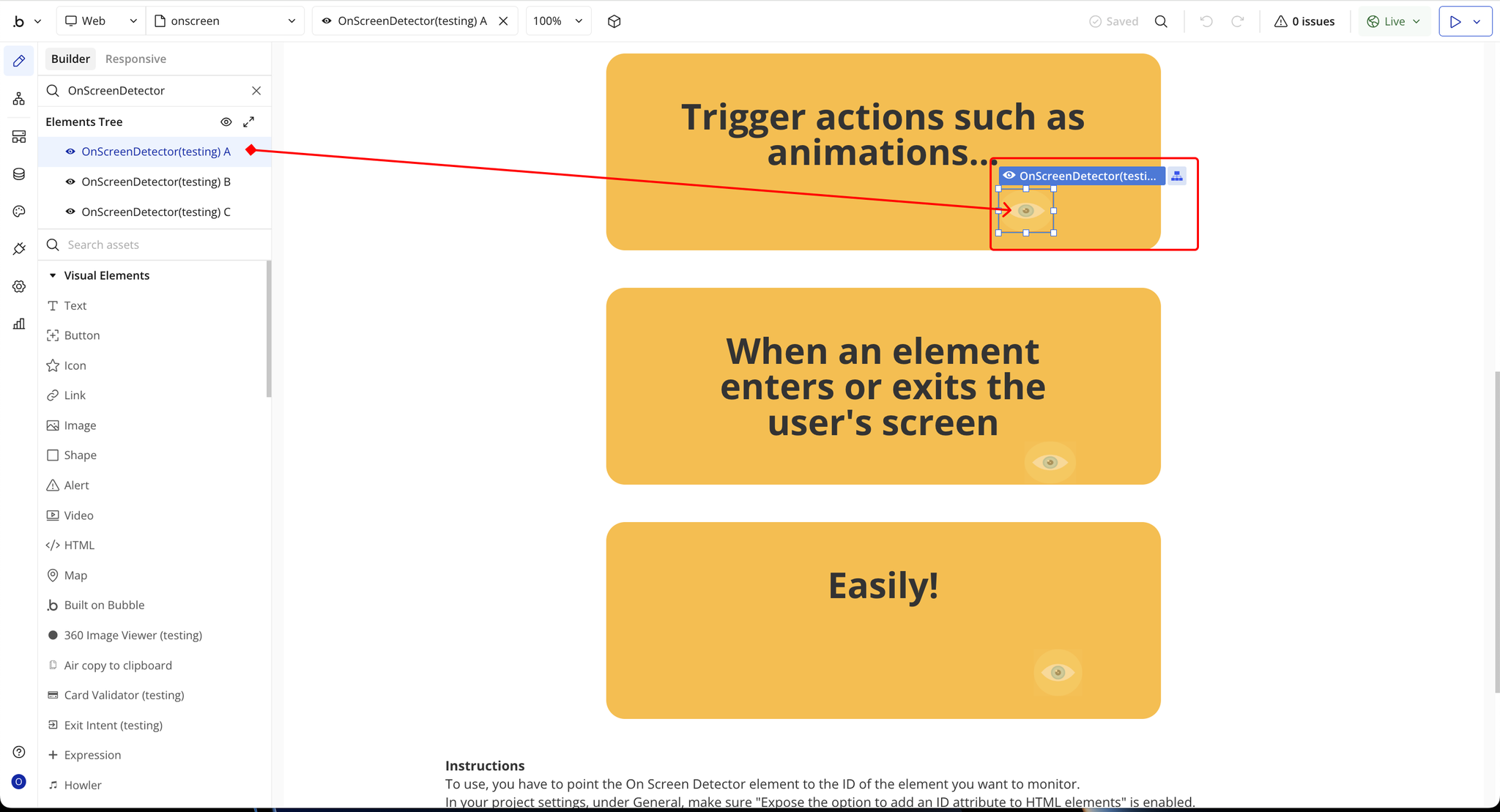Click the 0 issues indicator
This screenshot has width=1500, height=812.
click(x=1304, y=21)
